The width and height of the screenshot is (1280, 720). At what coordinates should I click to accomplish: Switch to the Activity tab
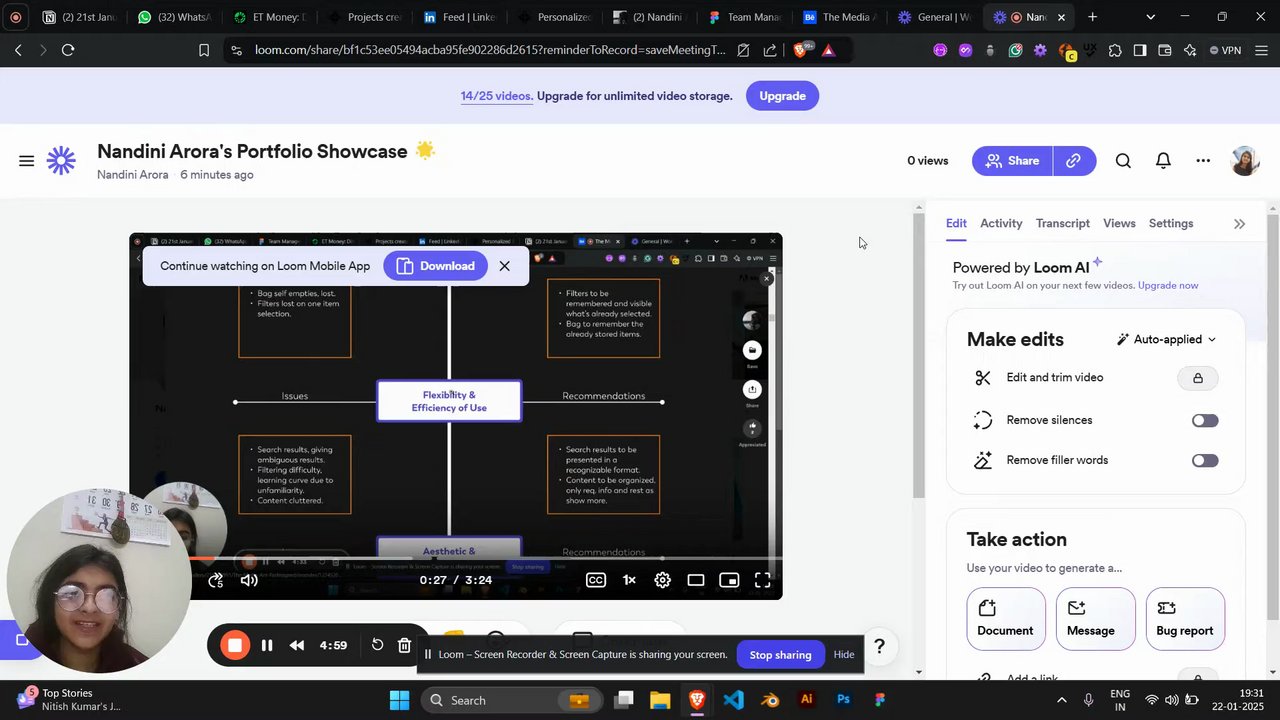(x=1001, y=224)
